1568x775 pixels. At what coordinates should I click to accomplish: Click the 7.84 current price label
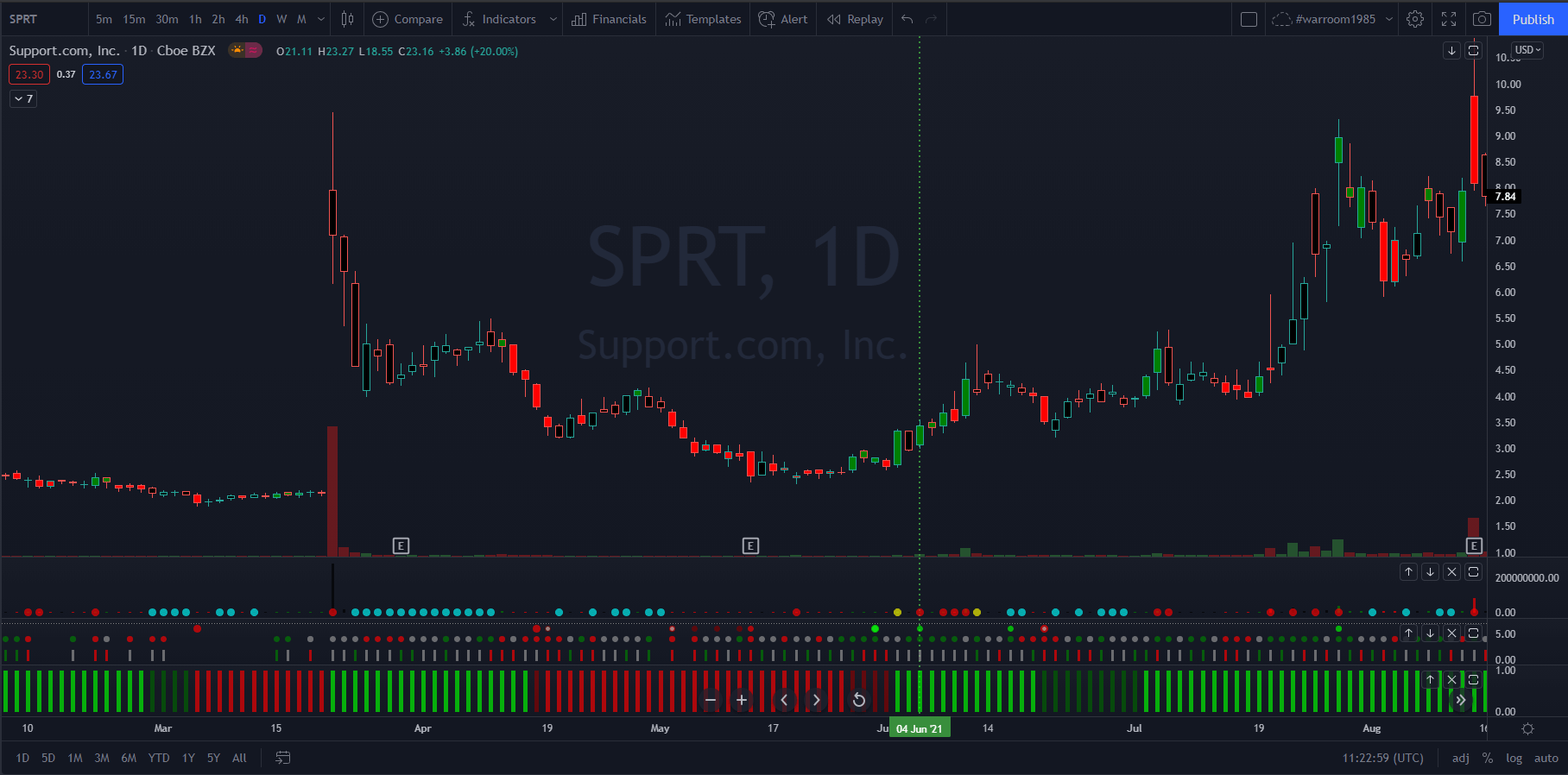pyautogui.click(x=1506, y=197)
